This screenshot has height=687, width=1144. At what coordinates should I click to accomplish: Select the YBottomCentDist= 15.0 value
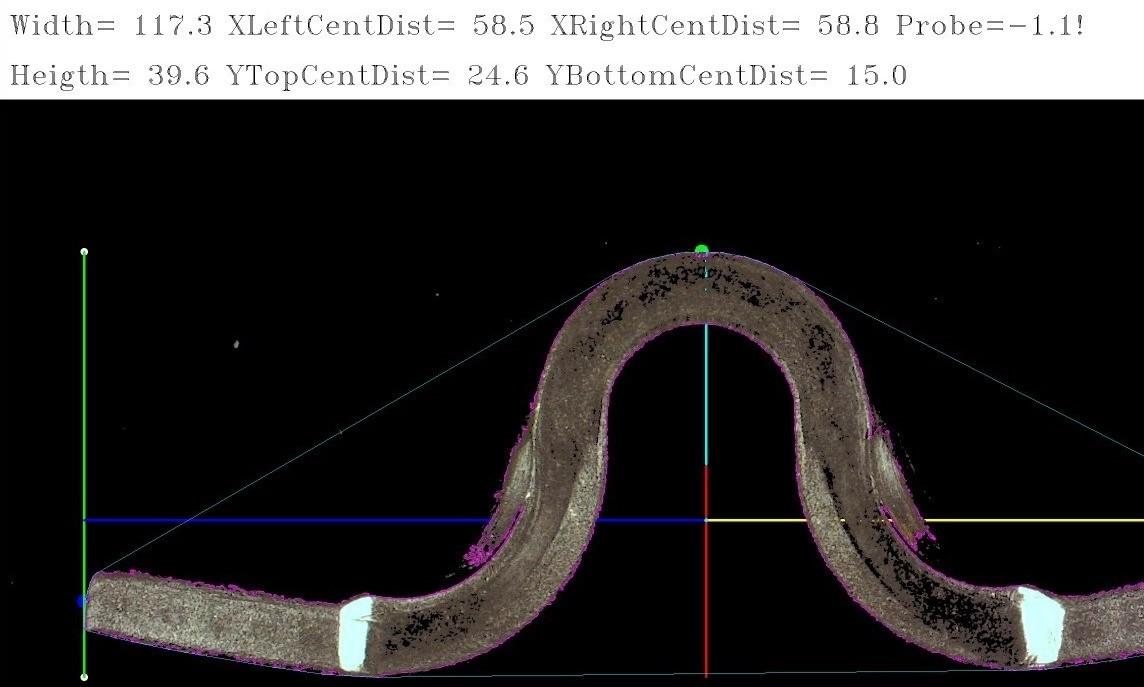click(x=726, y=76)
